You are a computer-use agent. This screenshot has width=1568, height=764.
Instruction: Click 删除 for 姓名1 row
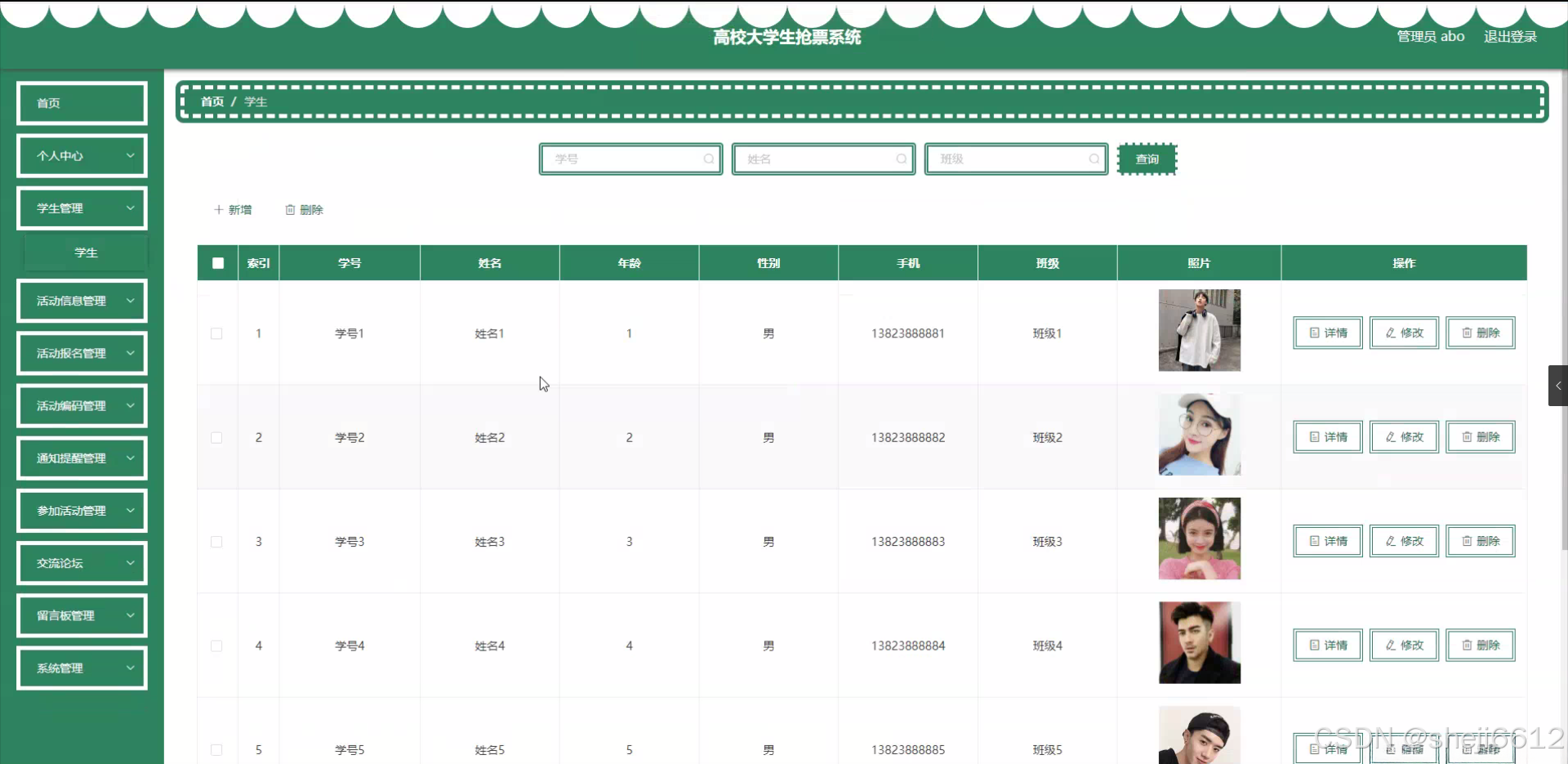(x=1481, y=333)
